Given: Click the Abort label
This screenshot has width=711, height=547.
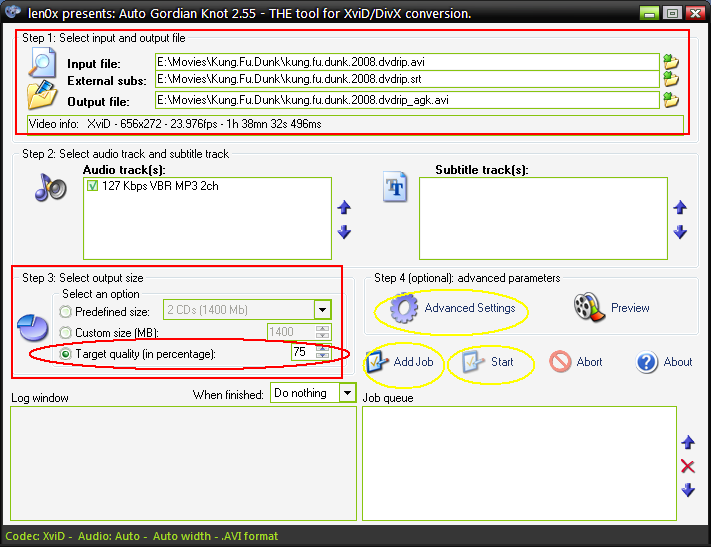Looking at the screenshot, I should pos(589,362).
